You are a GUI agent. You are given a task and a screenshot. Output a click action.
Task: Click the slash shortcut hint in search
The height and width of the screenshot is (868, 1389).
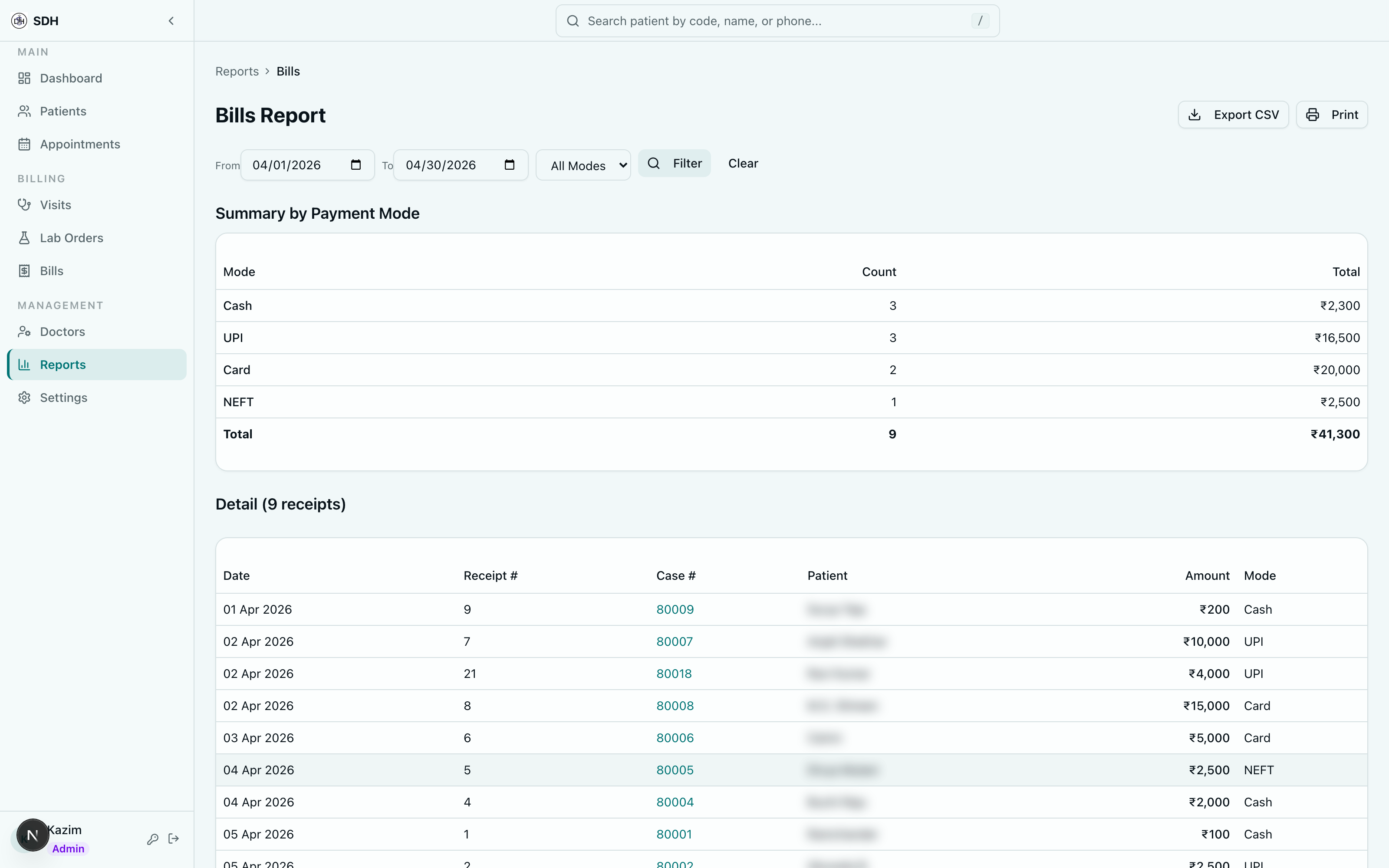(x=980, y=21)
